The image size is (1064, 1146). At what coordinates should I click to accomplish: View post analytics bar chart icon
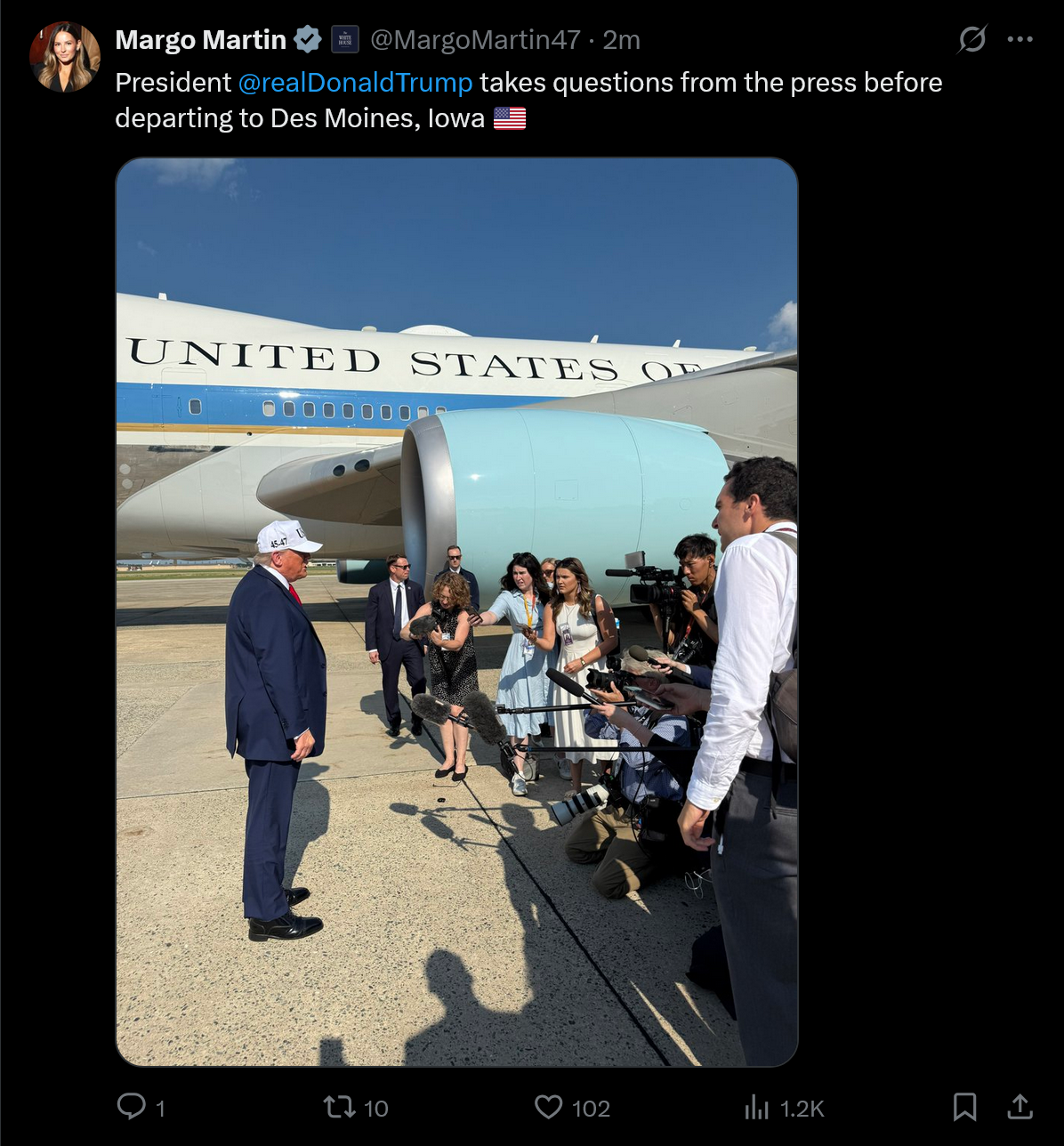[756, 1108]
